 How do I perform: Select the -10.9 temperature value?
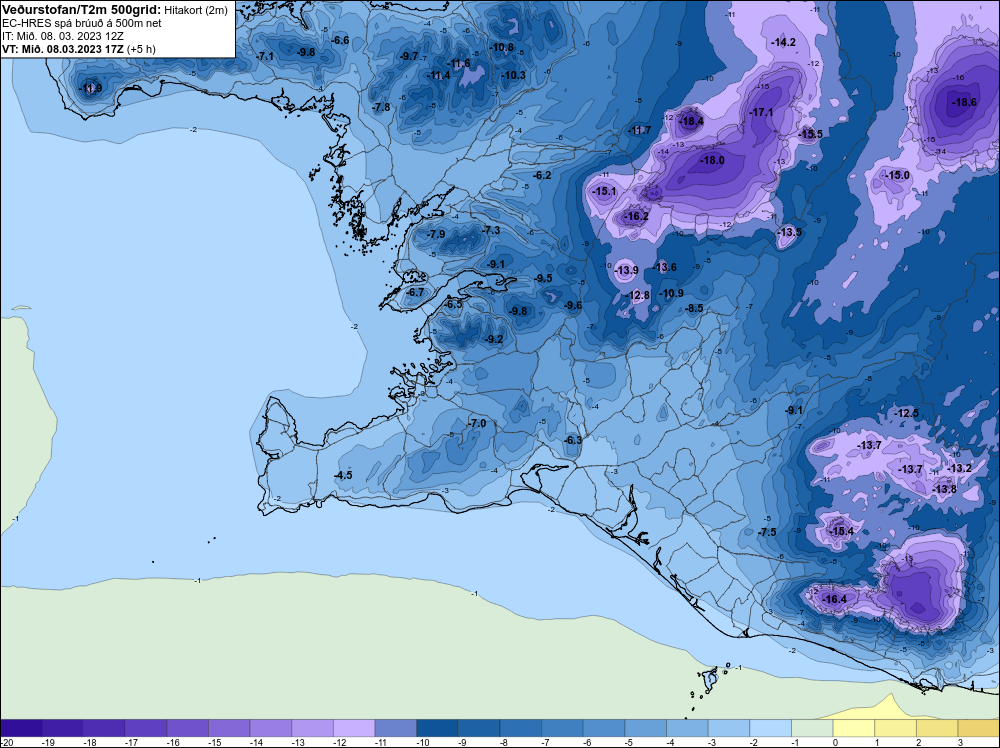coord(672,293)
